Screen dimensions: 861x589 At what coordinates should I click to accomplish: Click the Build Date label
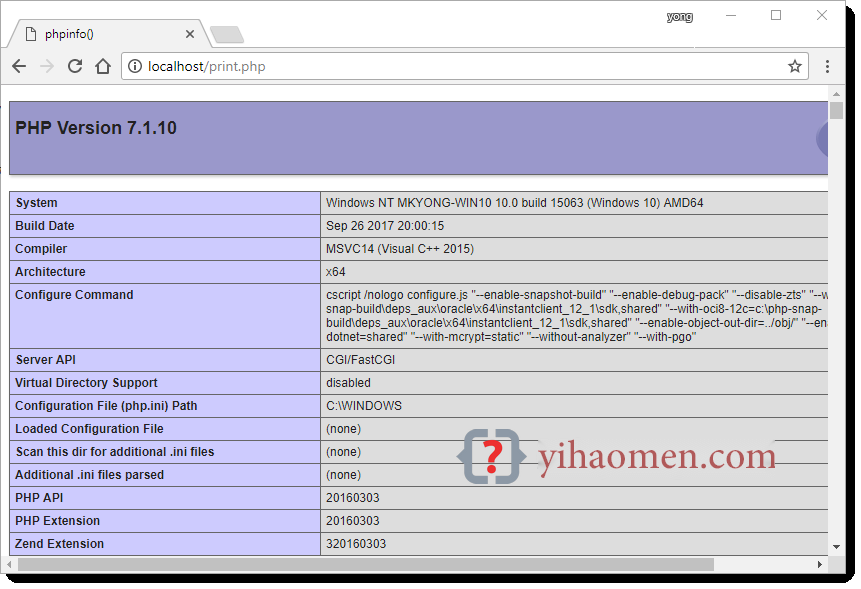click(44, 226)
